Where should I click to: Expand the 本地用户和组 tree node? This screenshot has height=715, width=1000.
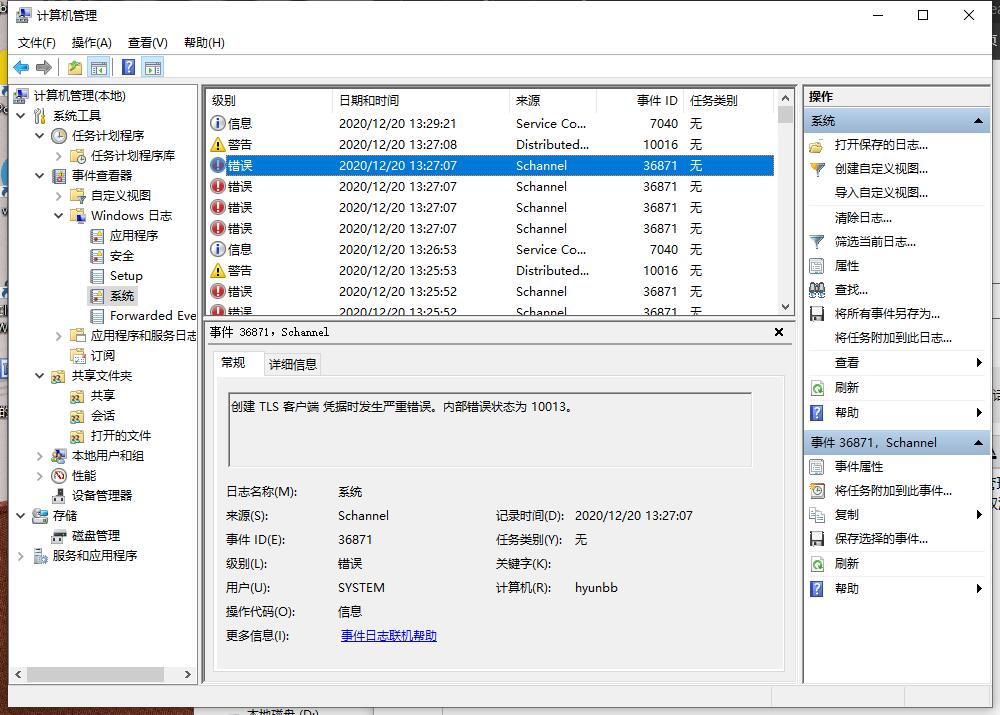point(40,456)
